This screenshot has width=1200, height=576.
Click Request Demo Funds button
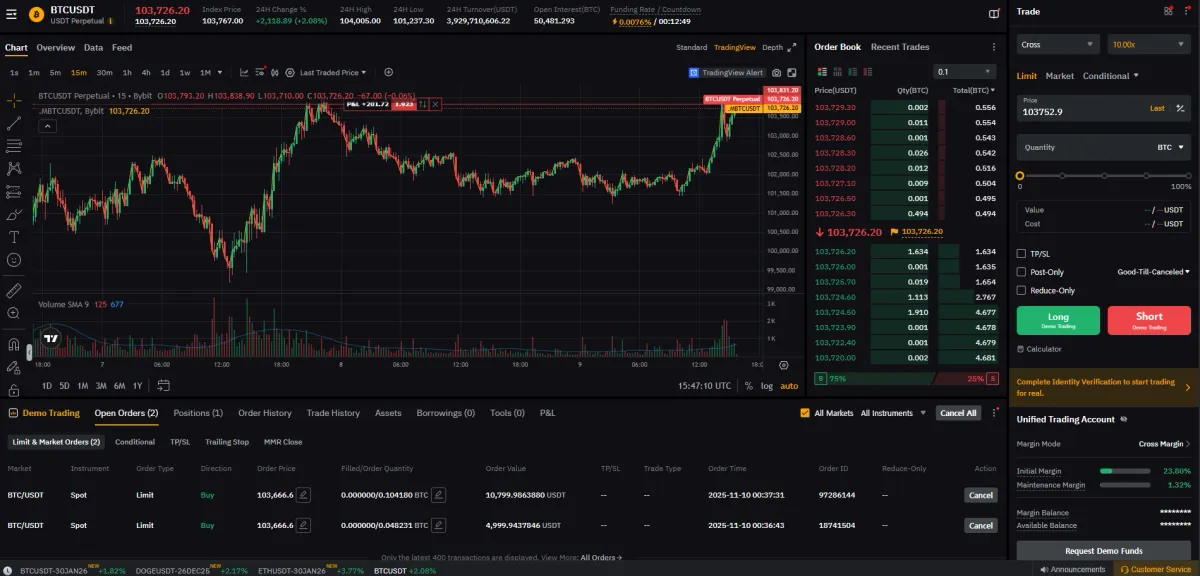coord(1104,551)
